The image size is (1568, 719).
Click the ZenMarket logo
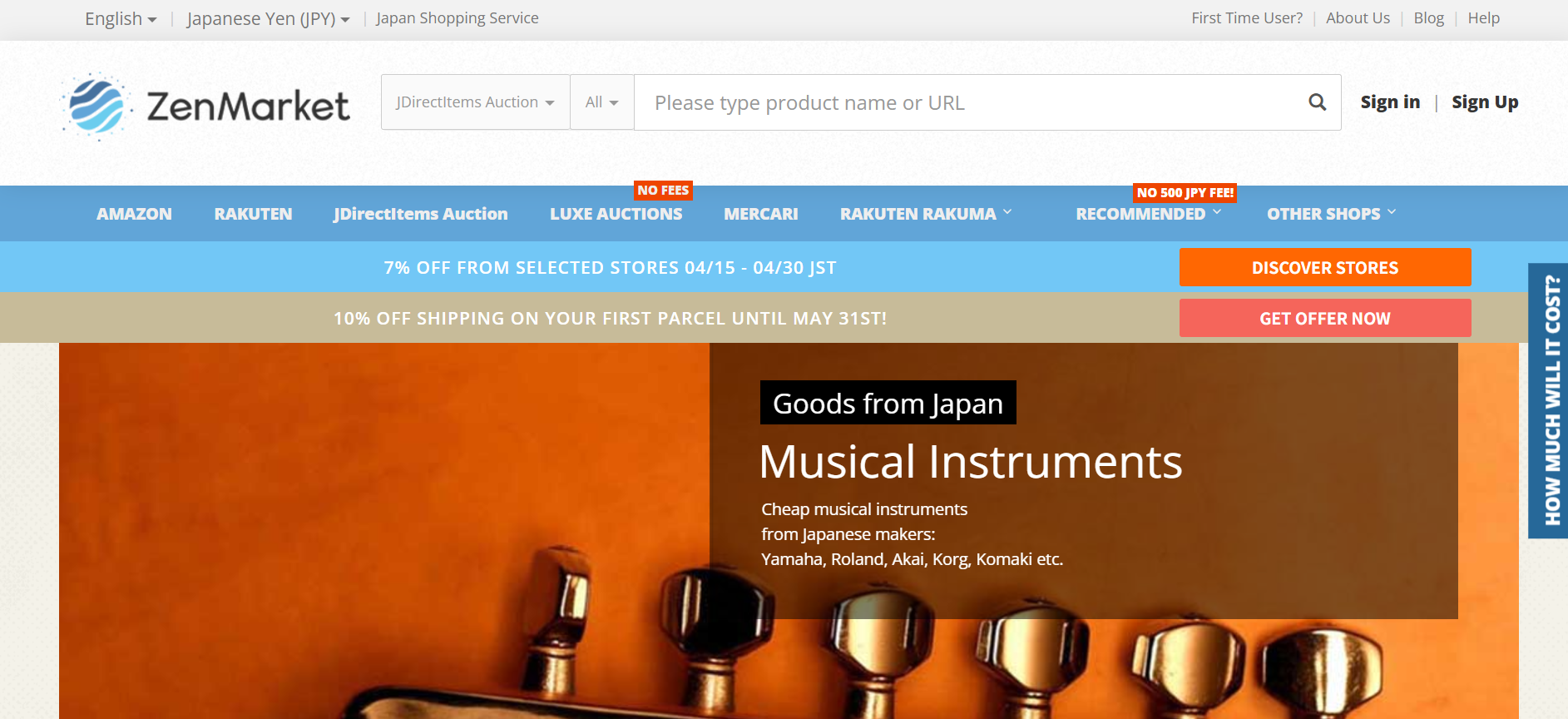click(205, 106)
